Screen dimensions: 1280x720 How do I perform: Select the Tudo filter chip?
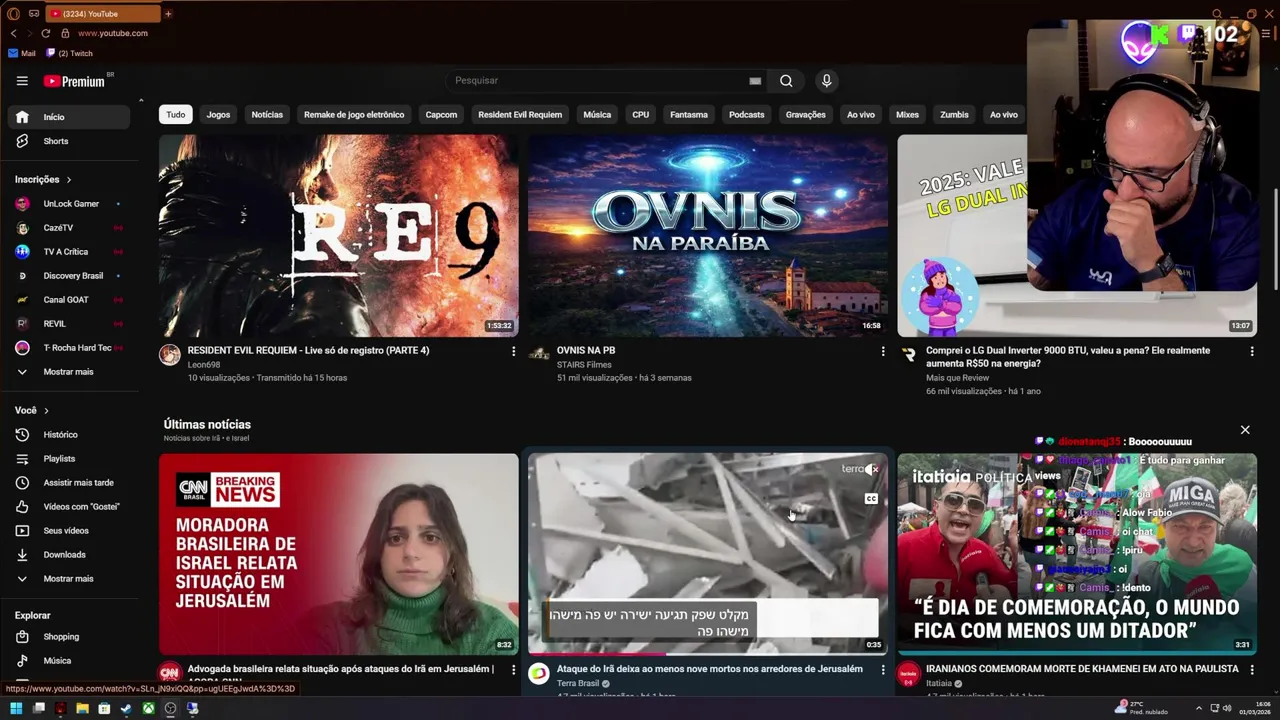click(x=176, y=115)
